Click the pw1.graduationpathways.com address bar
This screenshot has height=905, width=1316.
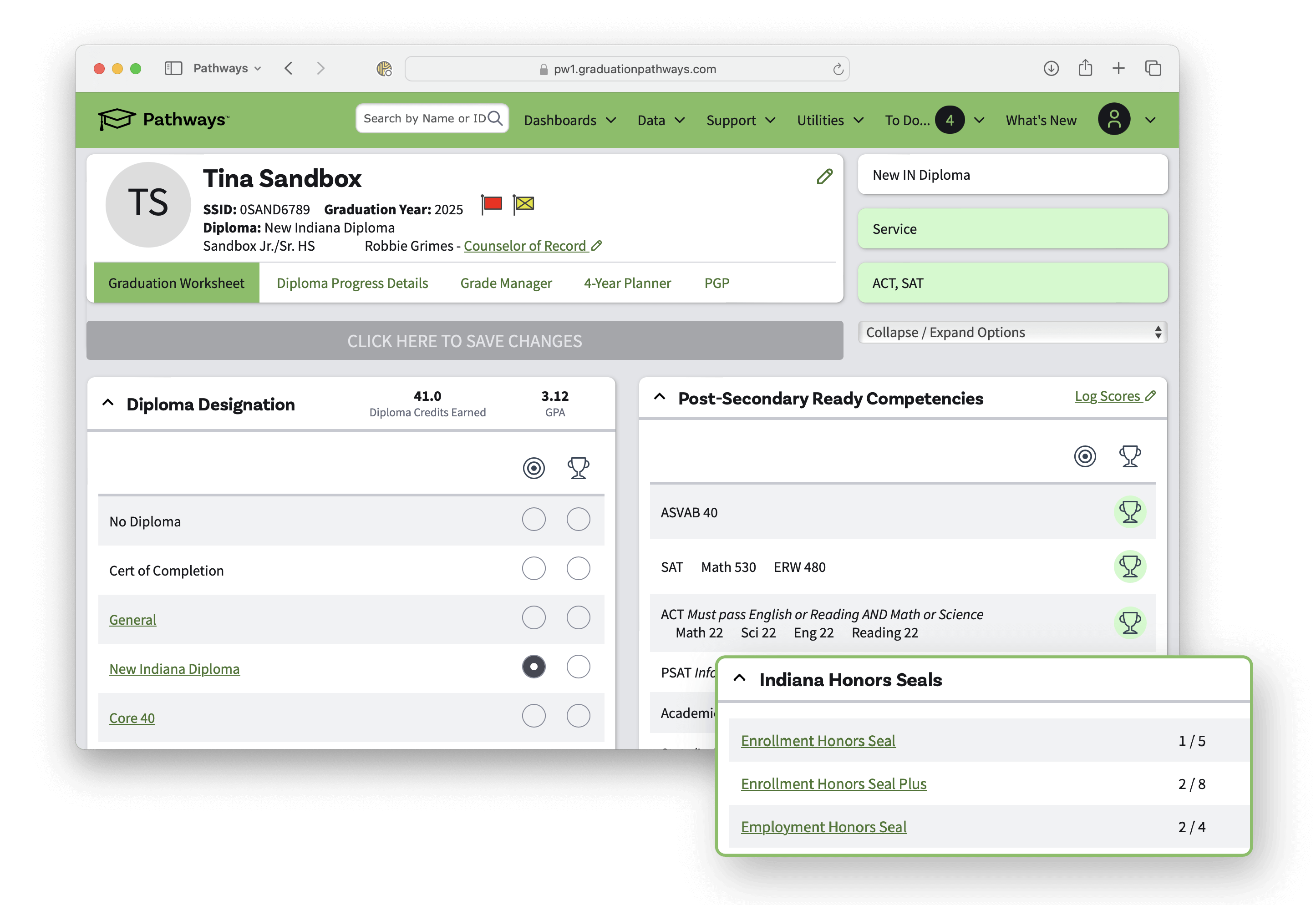(627, 69)
